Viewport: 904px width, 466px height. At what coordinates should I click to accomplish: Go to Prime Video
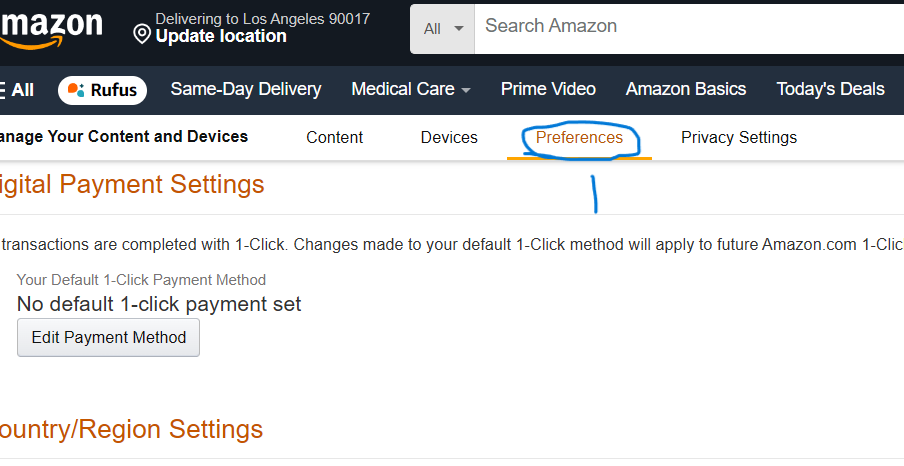point(548,89)
